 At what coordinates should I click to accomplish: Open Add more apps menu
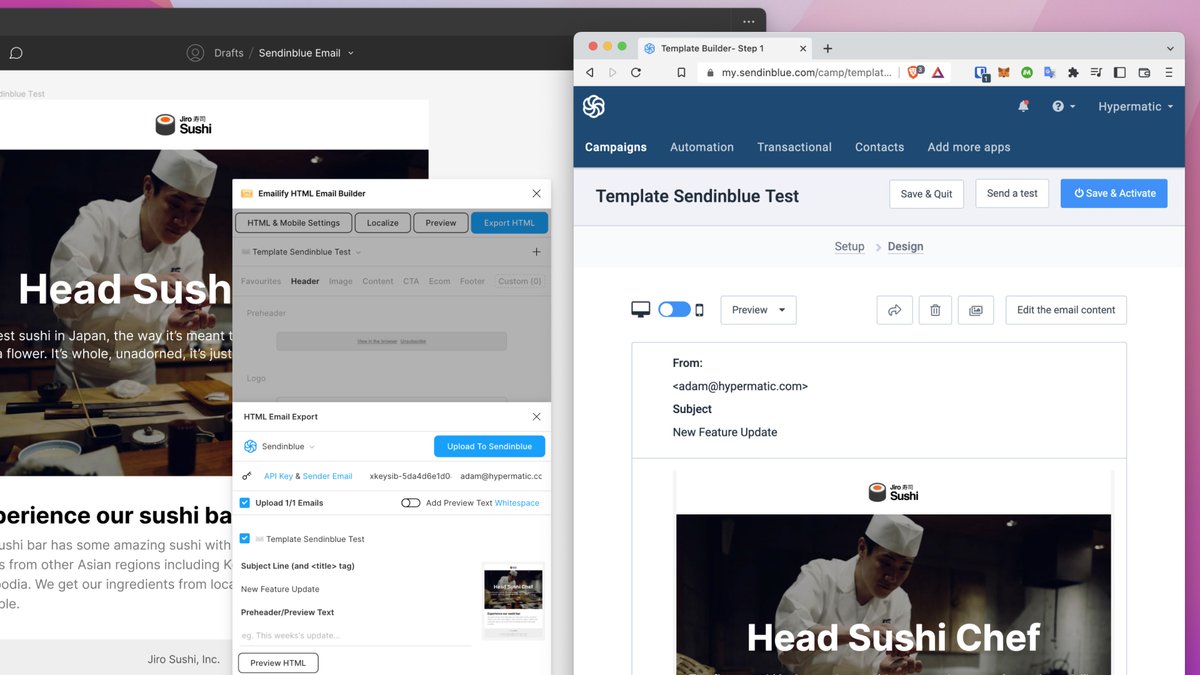(x=969, y=147)
